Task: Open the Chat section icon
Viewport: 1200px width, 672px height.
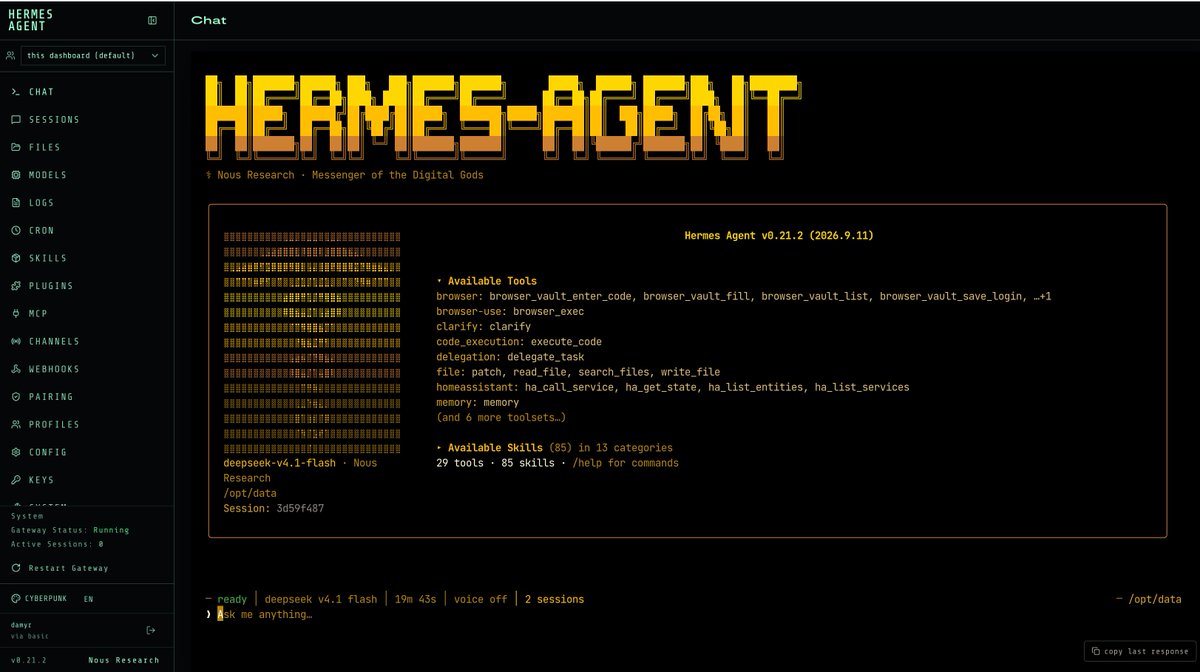Action: (15, 92)
